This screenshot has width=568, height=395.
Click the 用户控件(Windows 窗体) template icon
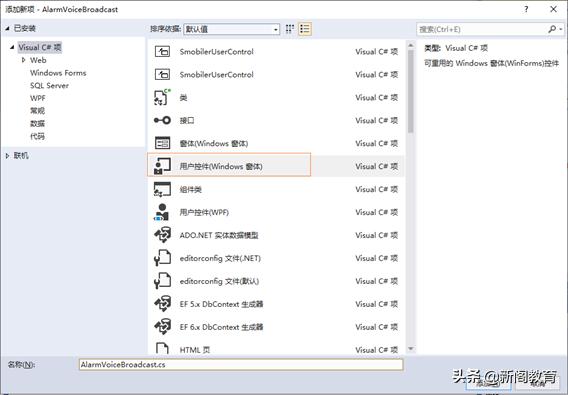tap(162, 166)
